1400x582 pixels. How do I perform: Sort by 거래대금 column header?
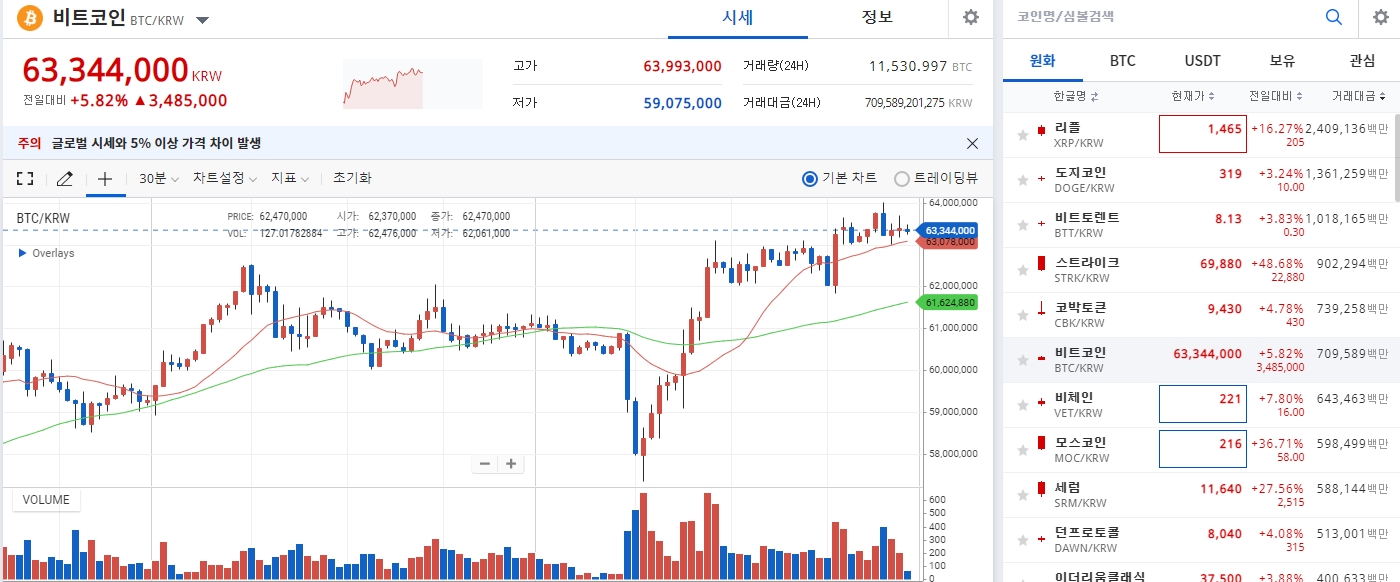point(1358,96)
